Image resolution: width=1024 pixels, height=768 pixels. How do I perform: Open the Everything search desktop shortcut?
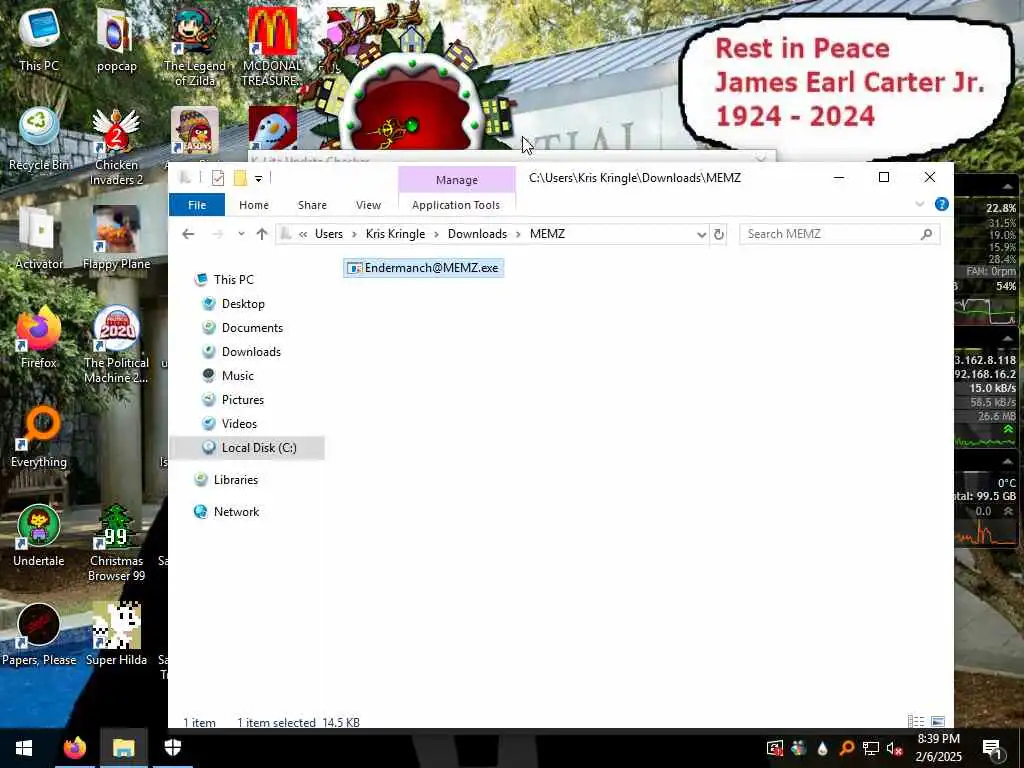click(39, 436)
